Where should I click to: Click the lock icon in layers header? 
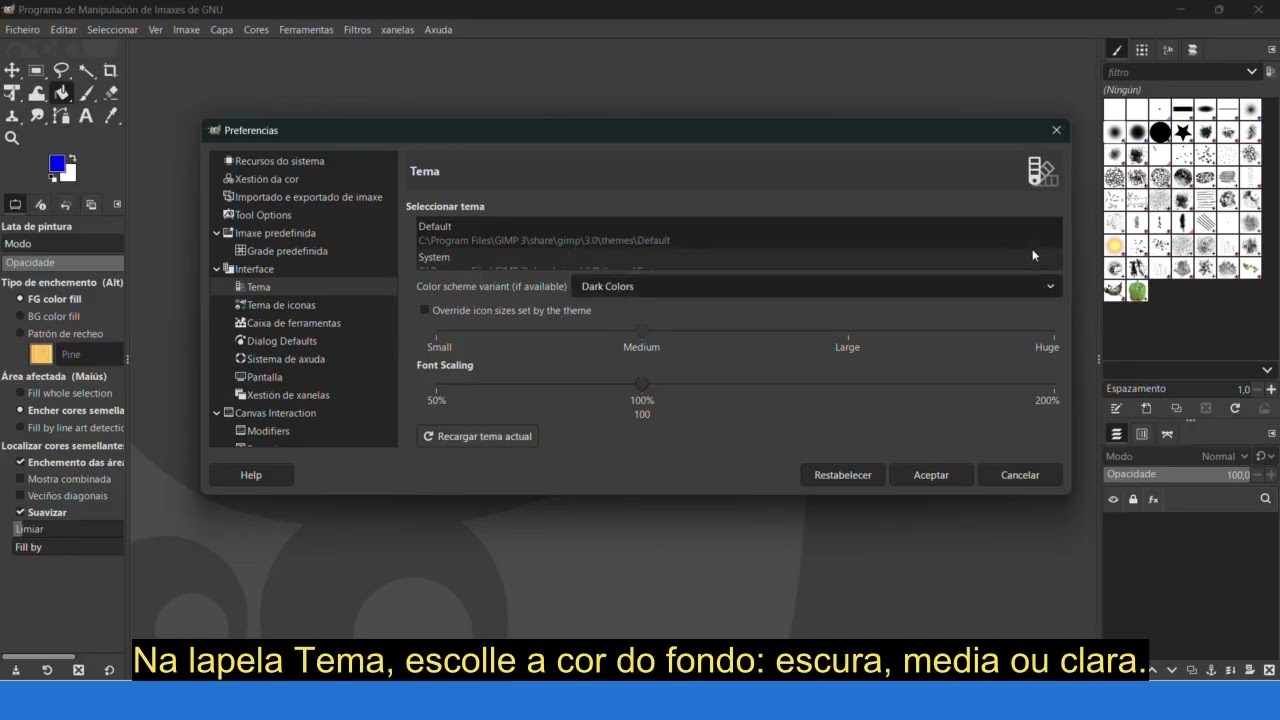coord(1133,499)
